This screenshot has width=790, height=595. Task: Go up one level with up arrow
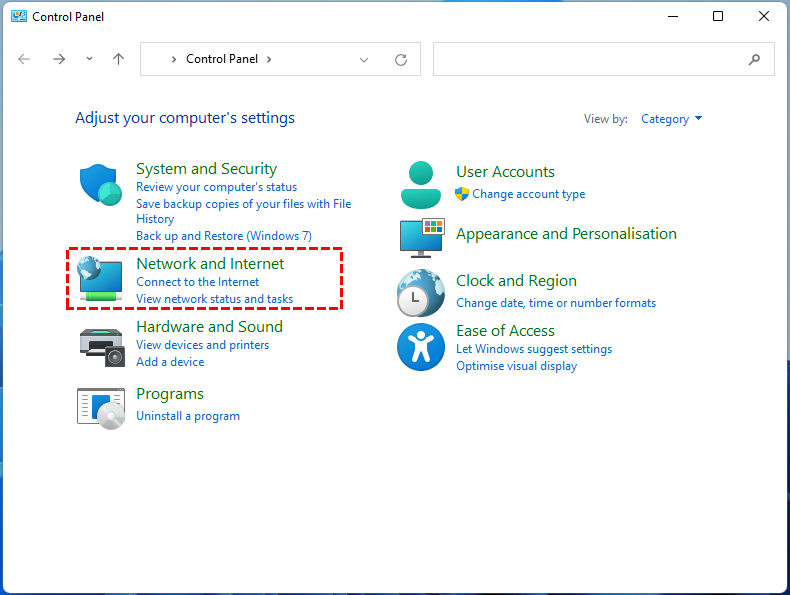(118, 59)
